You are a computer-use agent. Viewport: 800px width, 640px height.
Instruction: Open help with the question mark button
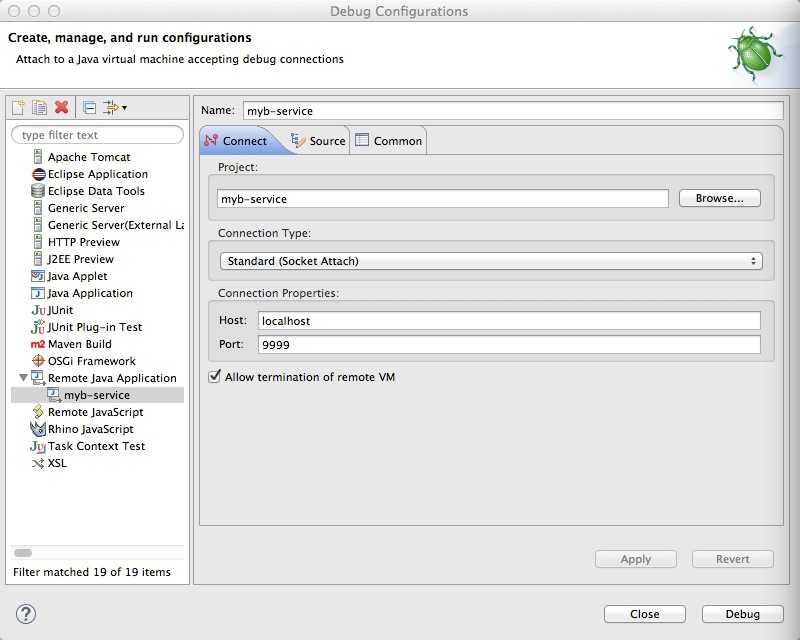tap(26, 614)
